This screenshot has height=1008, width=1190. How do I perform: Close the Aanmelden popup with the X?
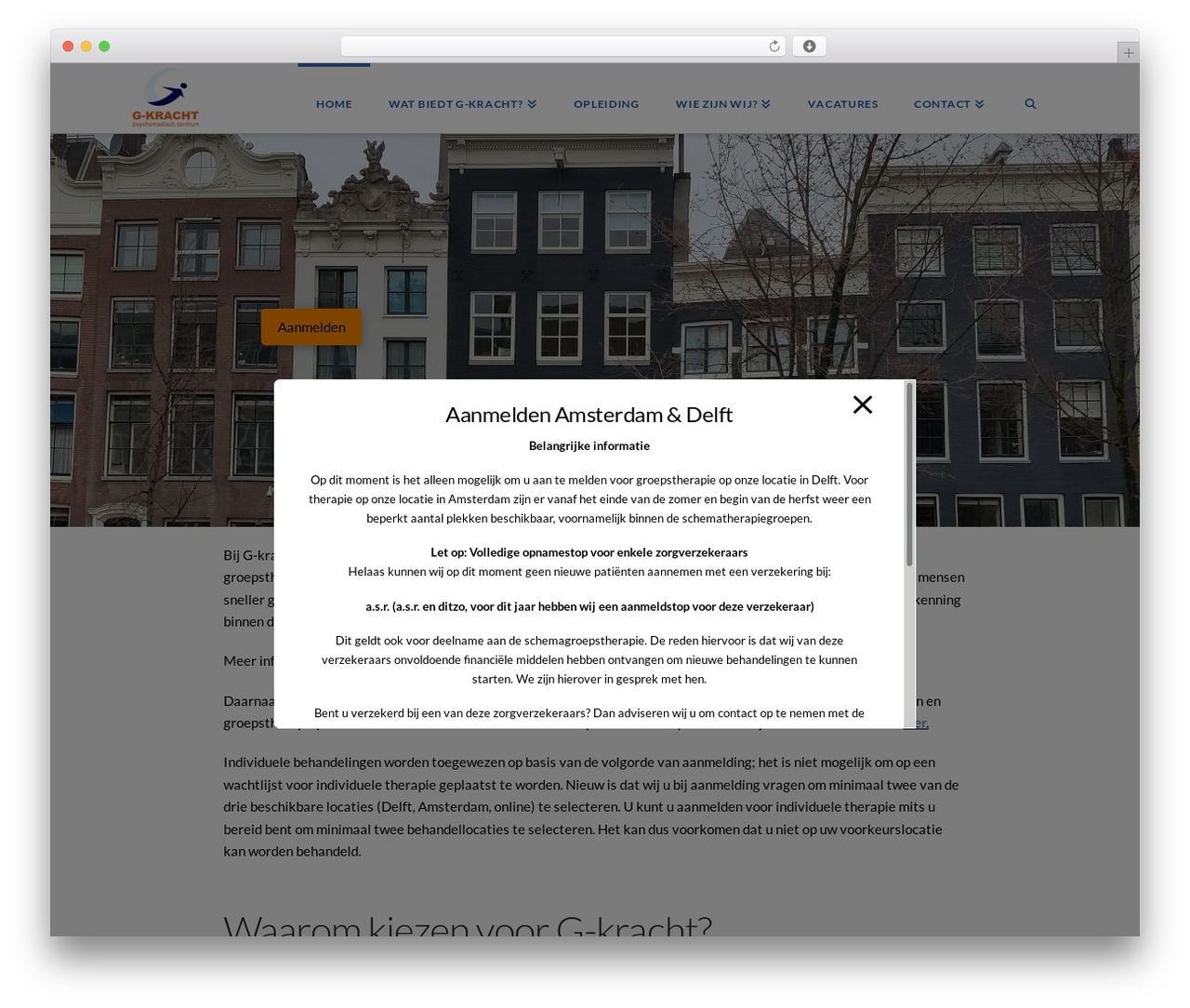click(863, 405)
